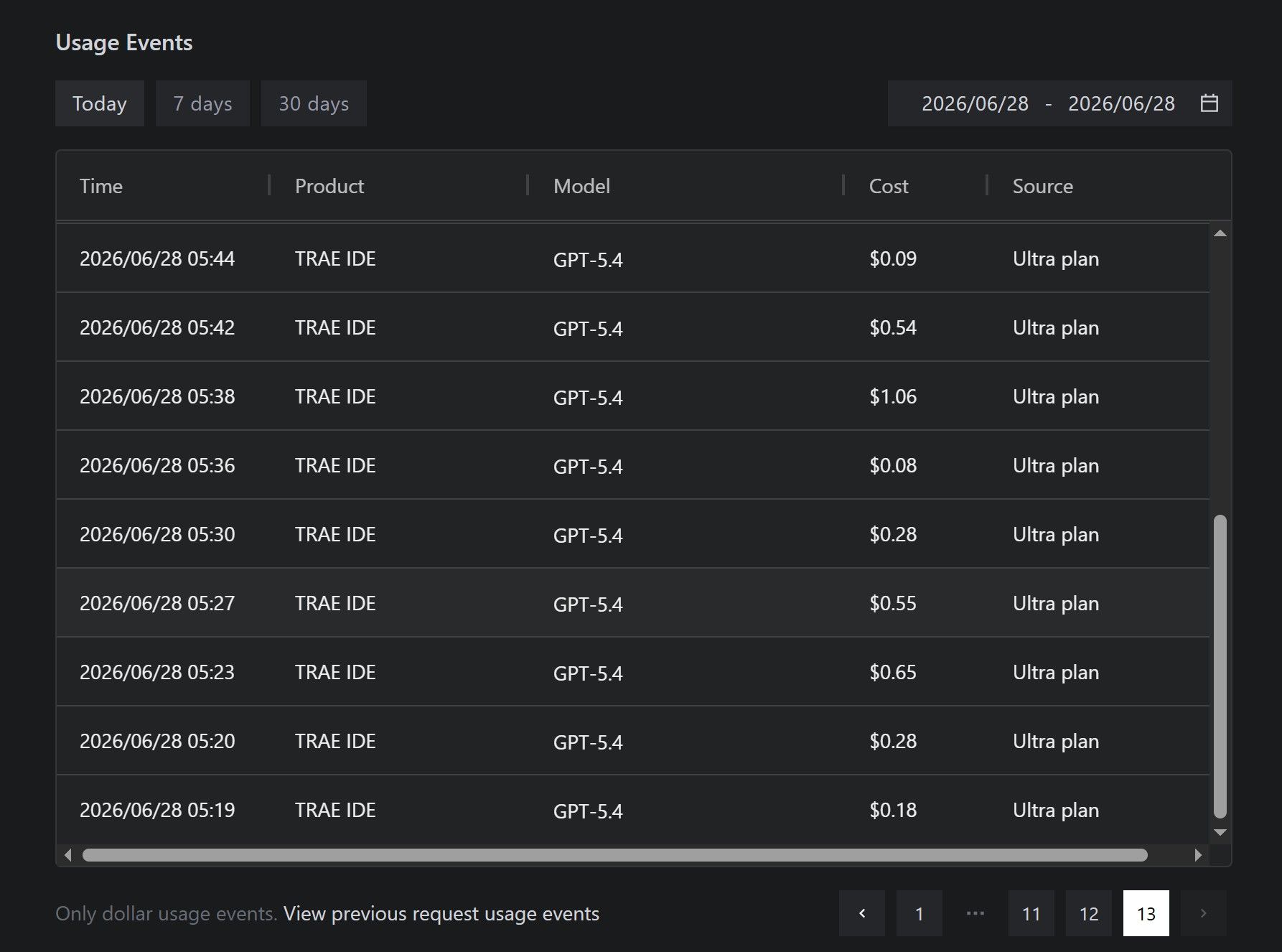The width and height of the screenshot is (1282, 952).
Task: Switch to 7 days filter
Action: point(202,103)
